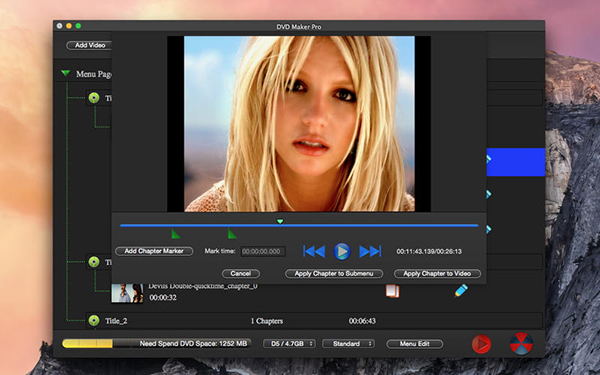The image size is (600, 375).
Task: Select the Title_2 tree row label
Action: click(116, 321)
